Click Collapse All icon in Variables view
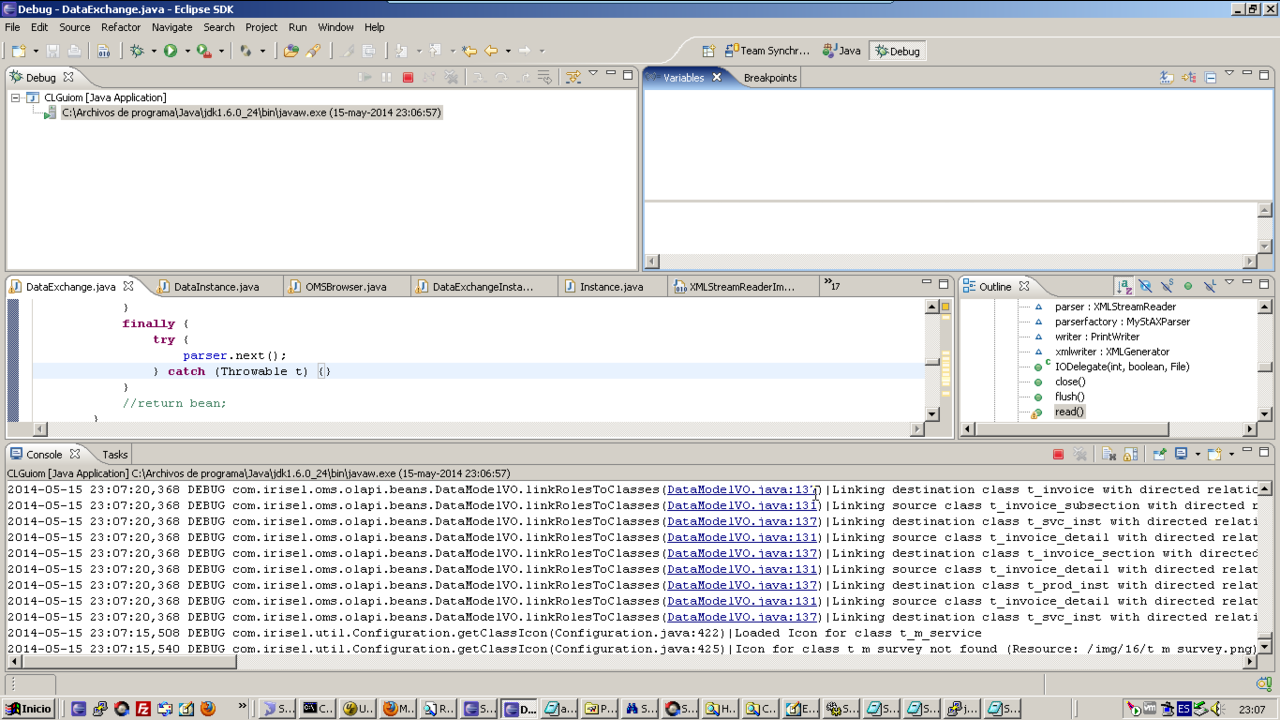Image resolution: width=1280 pixels, height=720 pixels. tap(1210, 77)
